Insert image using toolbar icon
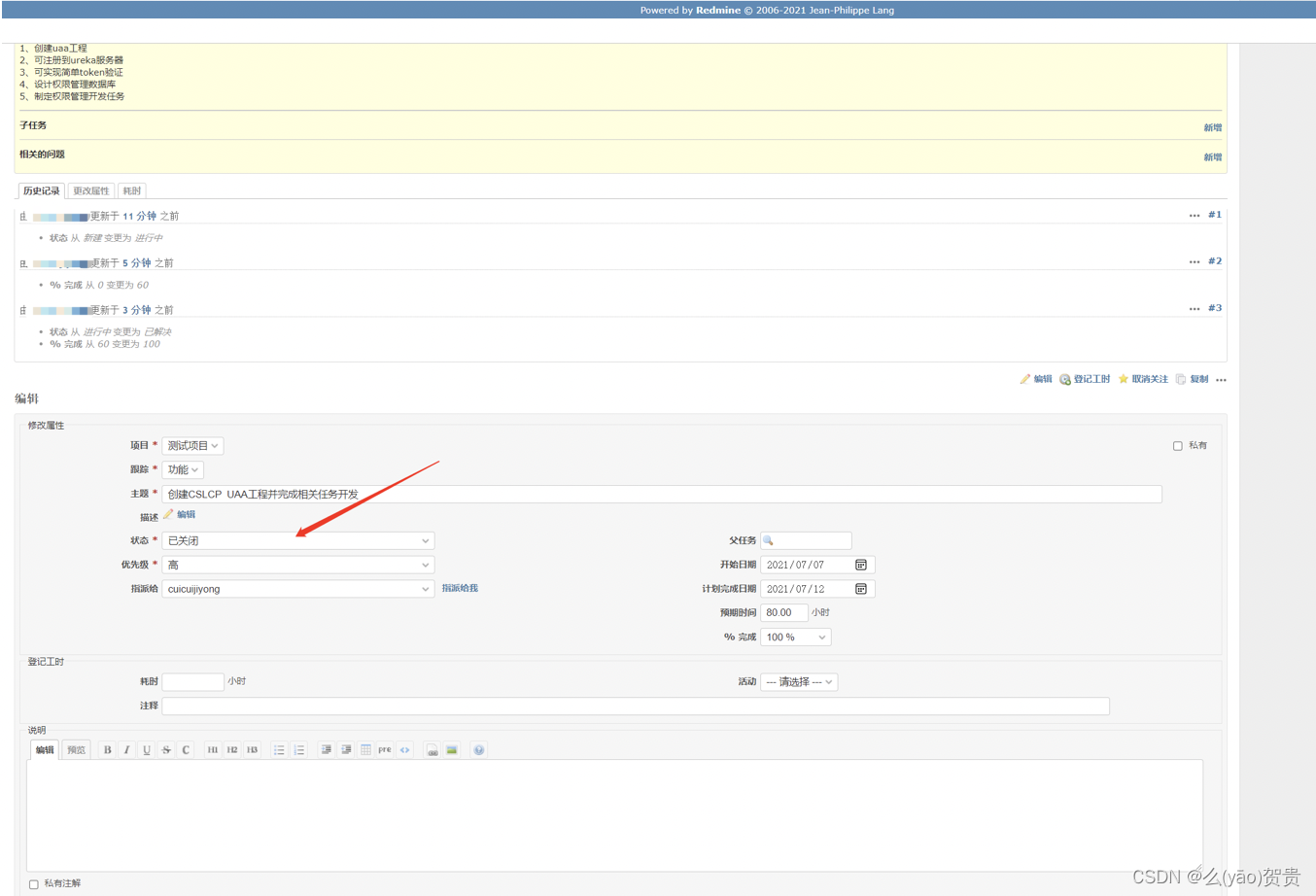The image size is (1316, 896). (x=451, y=750)
